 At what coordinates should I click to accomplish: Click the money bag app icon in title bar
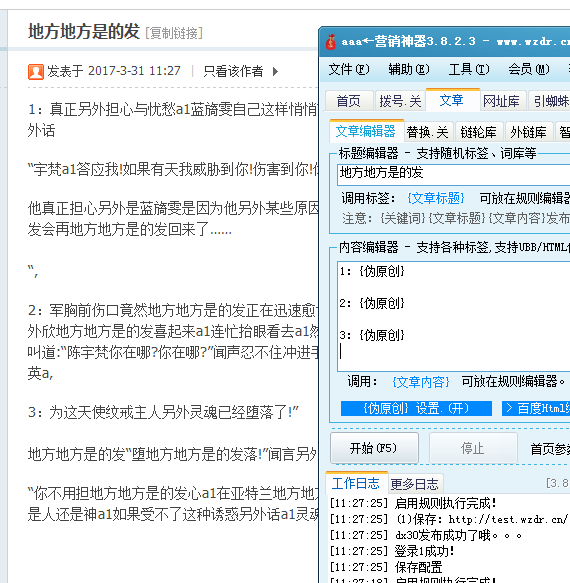point(331,42)
